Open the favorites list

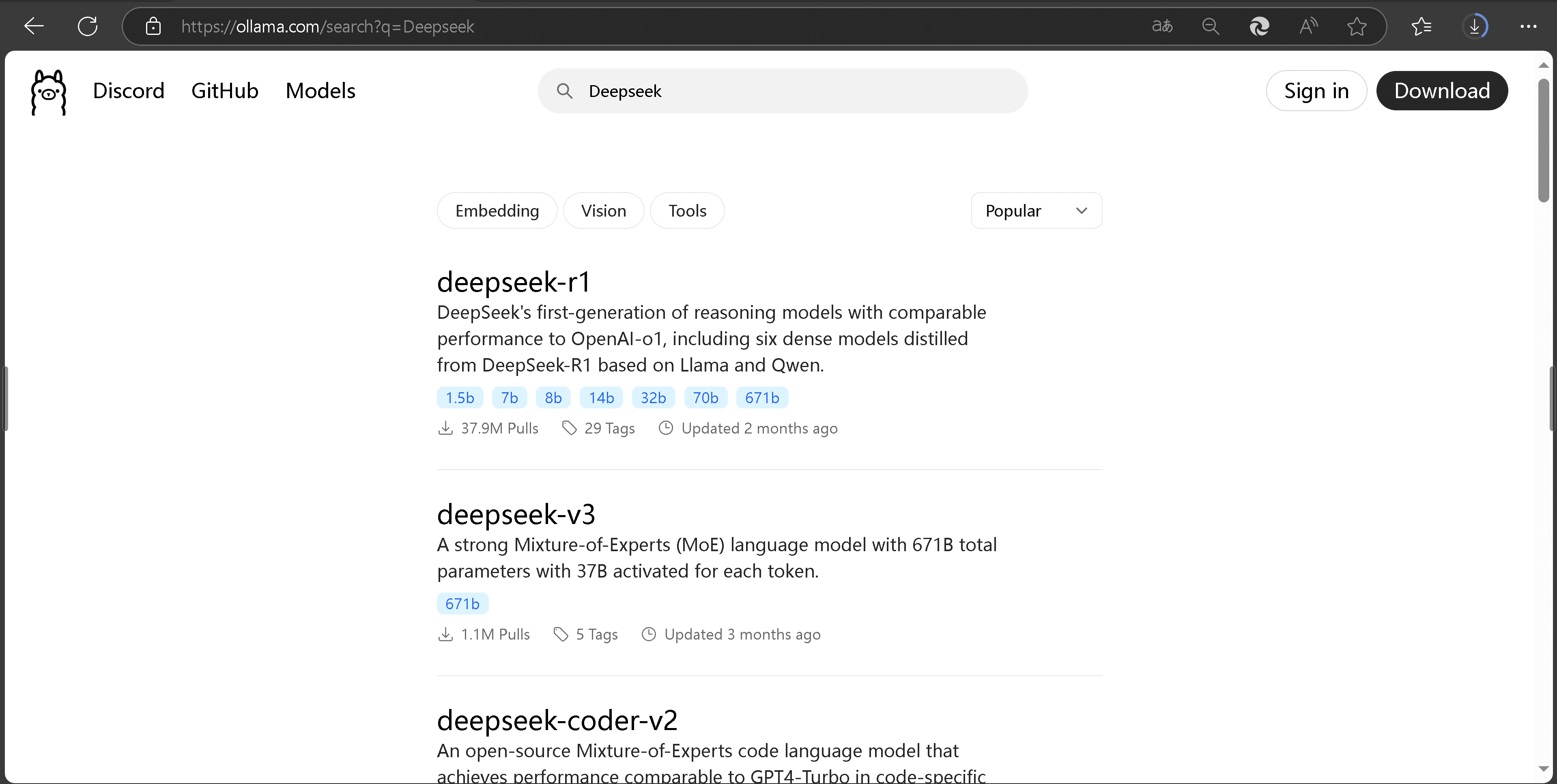pos(1422,26)
